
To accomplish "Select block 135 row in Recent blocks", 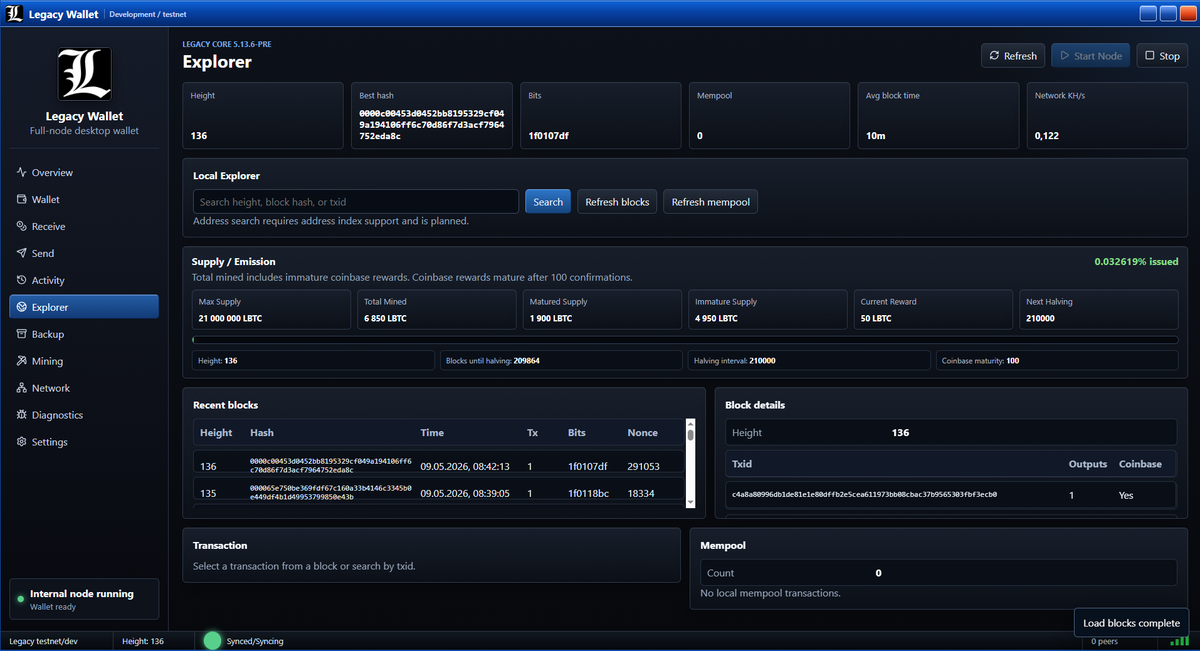I will pyautogui.click(x=439, y=492).
